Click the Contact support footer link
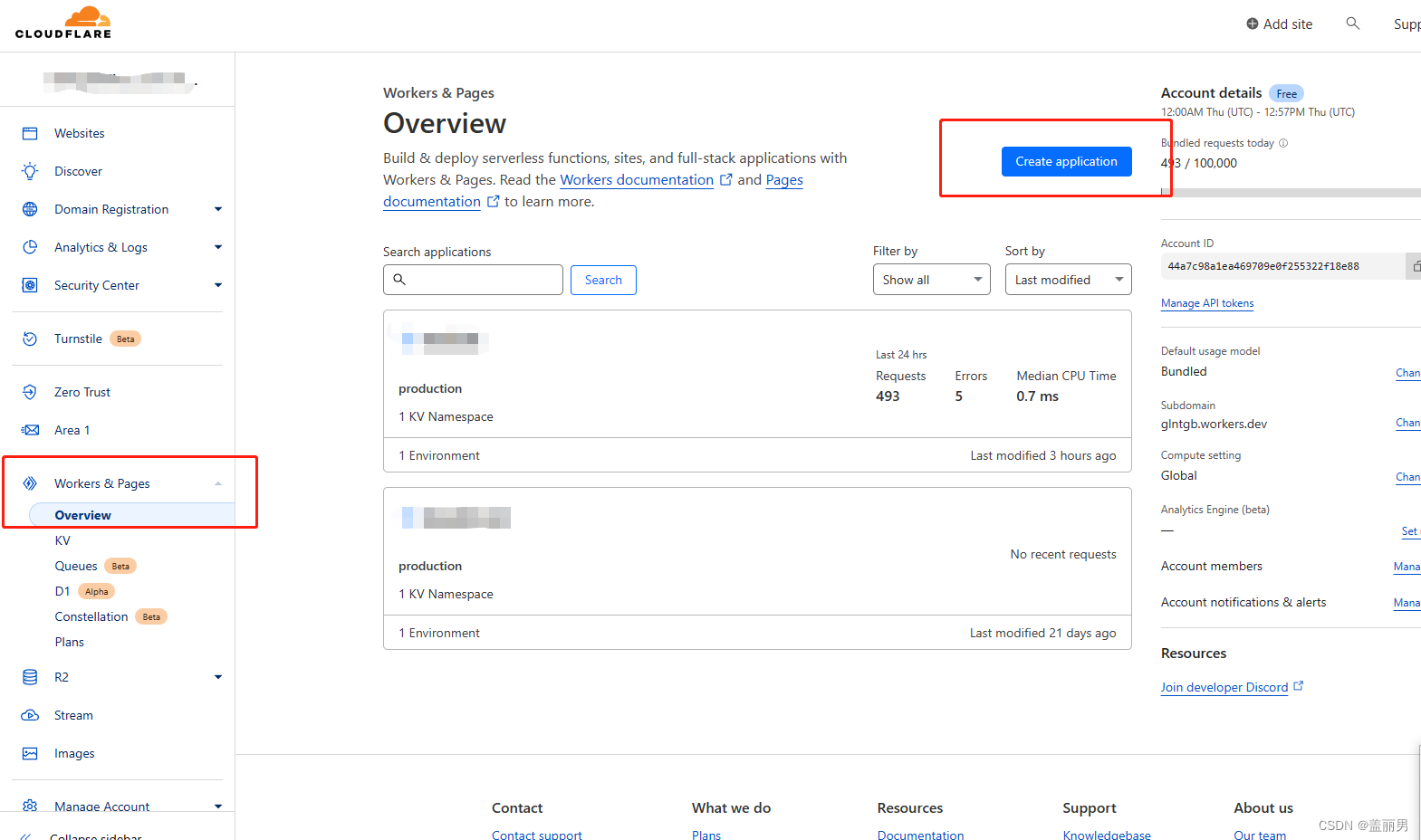The width and height of the screenshot is (1421, 840). pyautogui.click(x=537, y=835)
